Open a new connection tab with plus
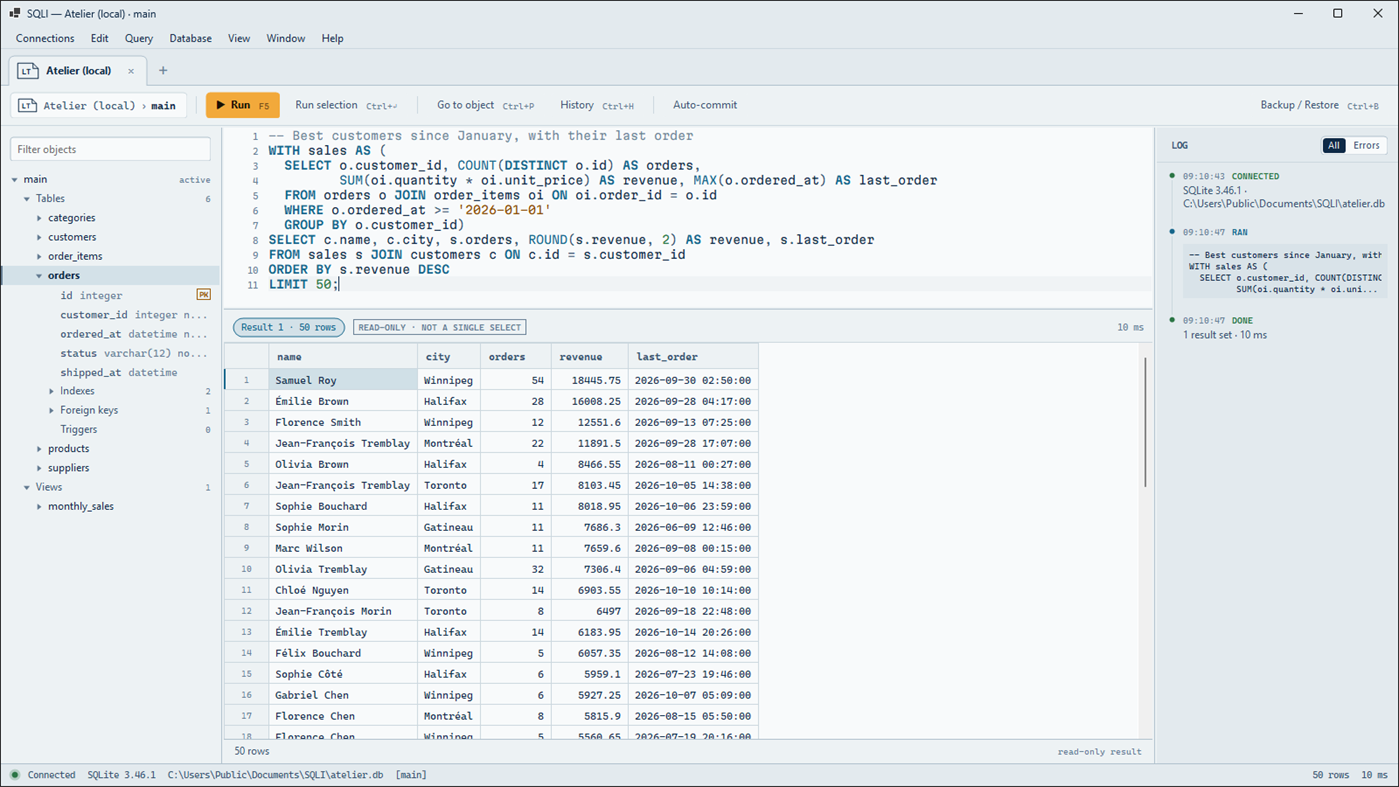Viewport: 1399px width, 787px height. point(163,71)
